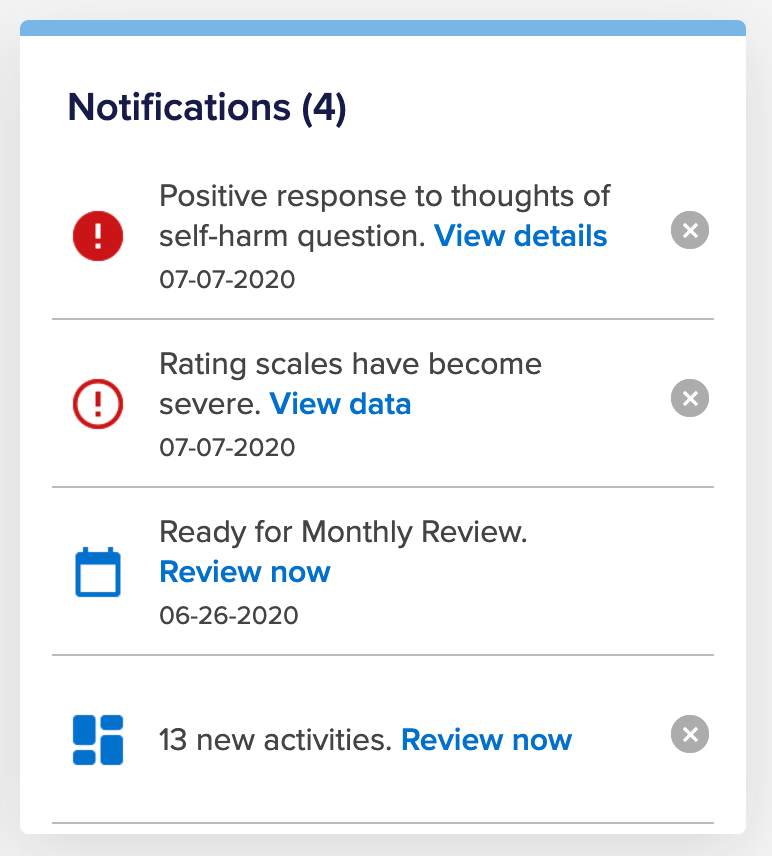The width and height of the screenshot is (772, 856).
Task: Dismiss the severe rating scales notification
Action: [690, 398]
